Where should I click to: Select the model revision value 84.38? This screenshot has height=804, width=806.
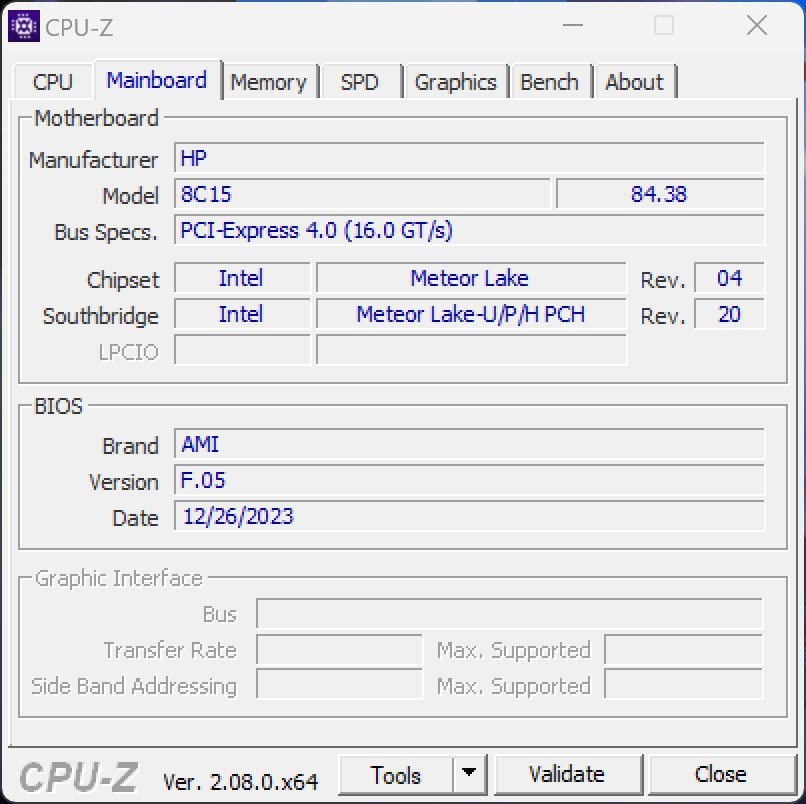[x=661, y=194]
